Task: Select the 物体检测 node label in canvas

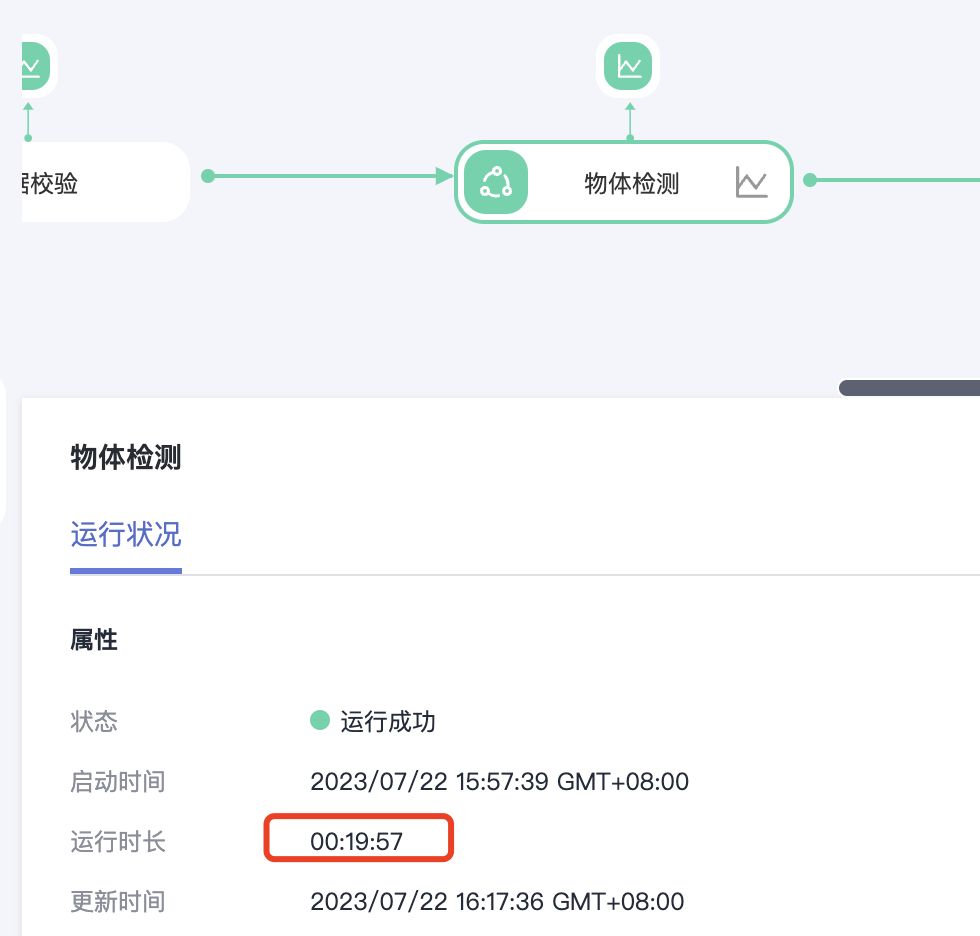Action: coord(631,183)
